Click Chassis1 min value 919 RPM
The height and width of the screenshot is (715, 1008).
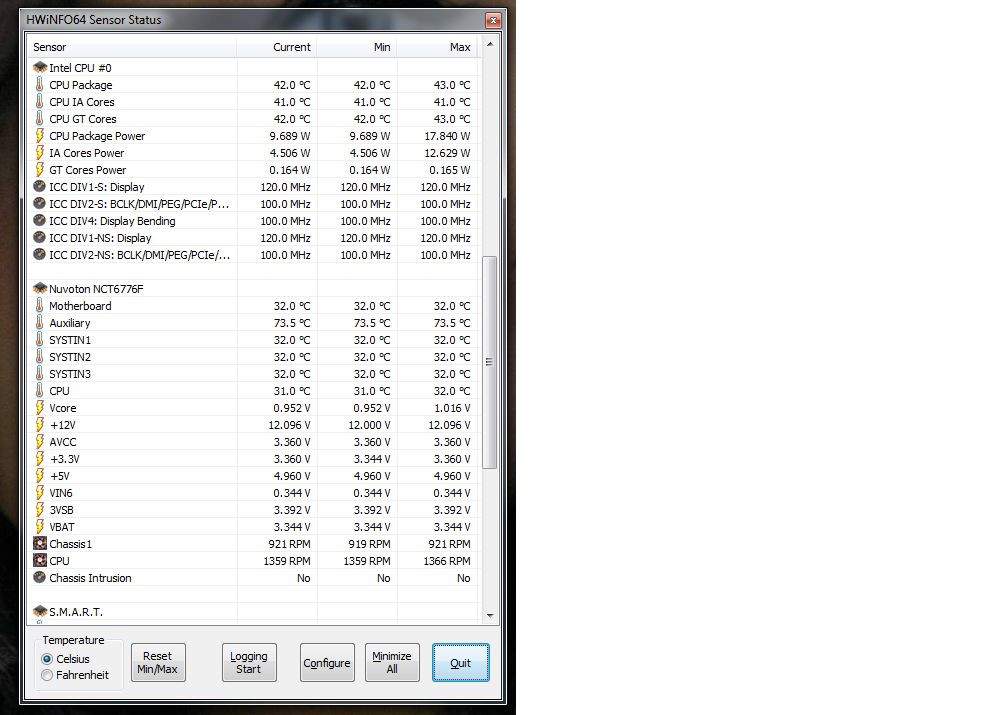pyautogui.click(x=369, y=544)
